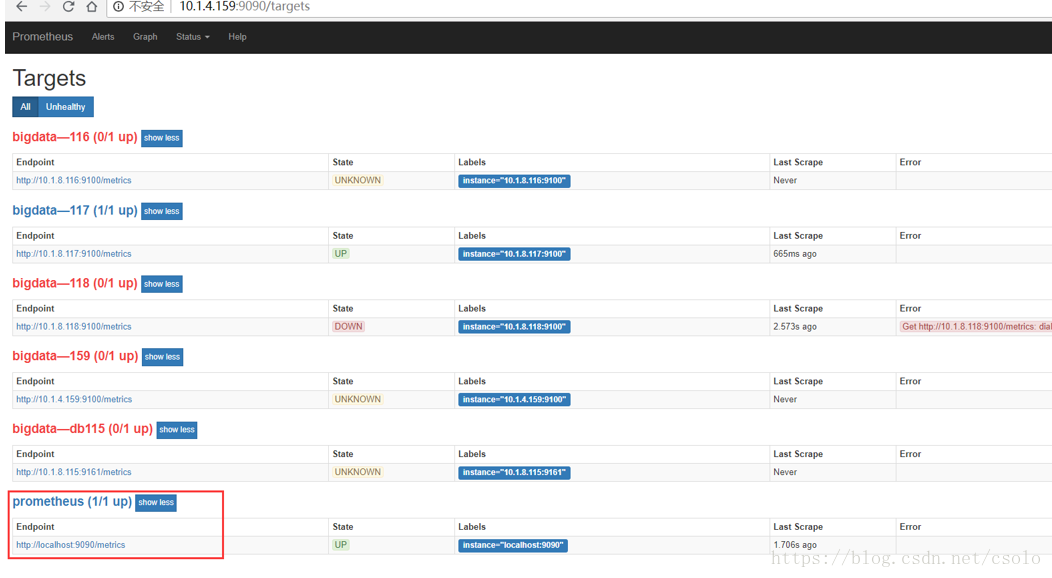Filter to Unhealthy targets

(x=66, y=107)
